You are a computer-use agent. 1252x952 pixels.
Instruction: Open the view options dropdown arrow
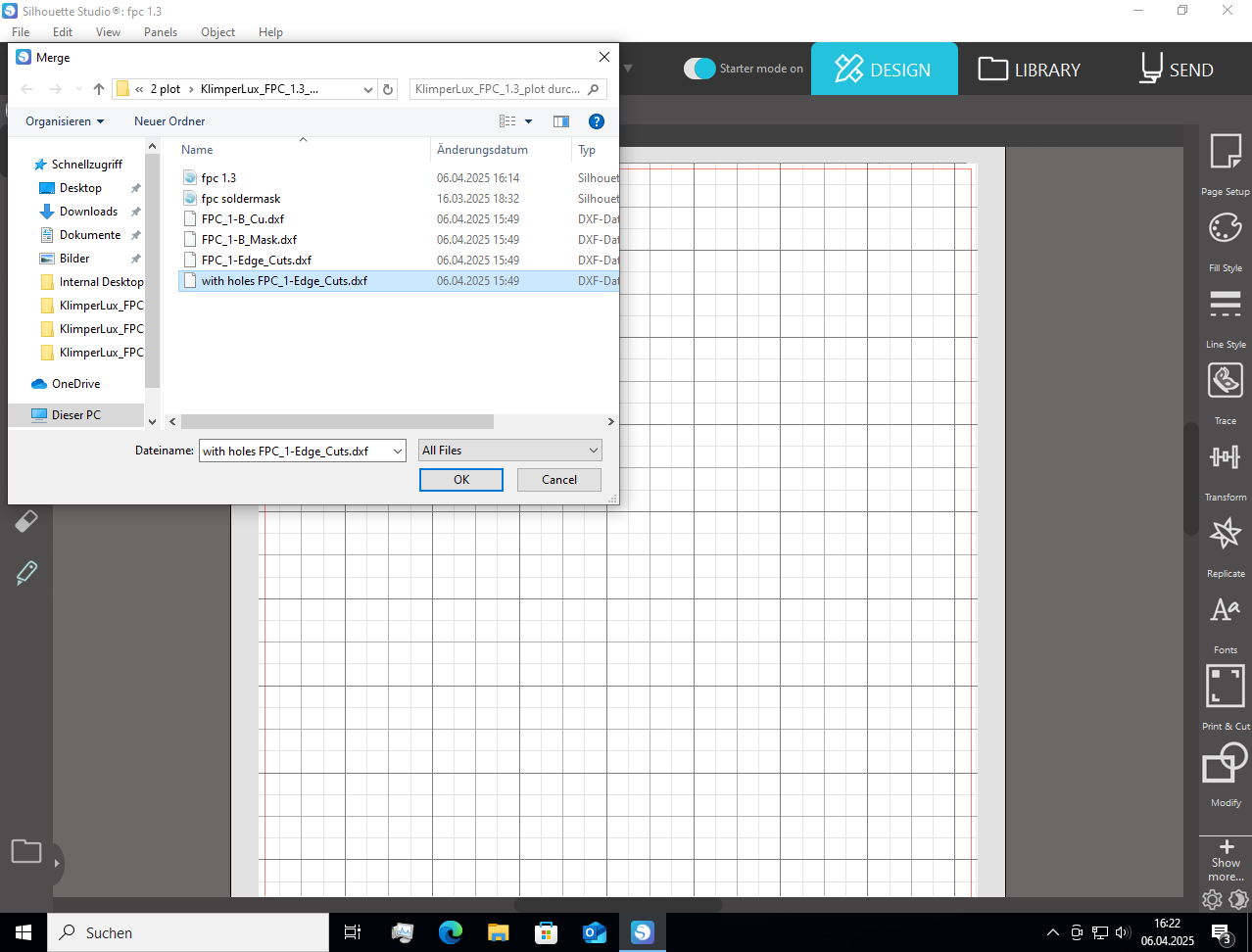click(528, 121)
